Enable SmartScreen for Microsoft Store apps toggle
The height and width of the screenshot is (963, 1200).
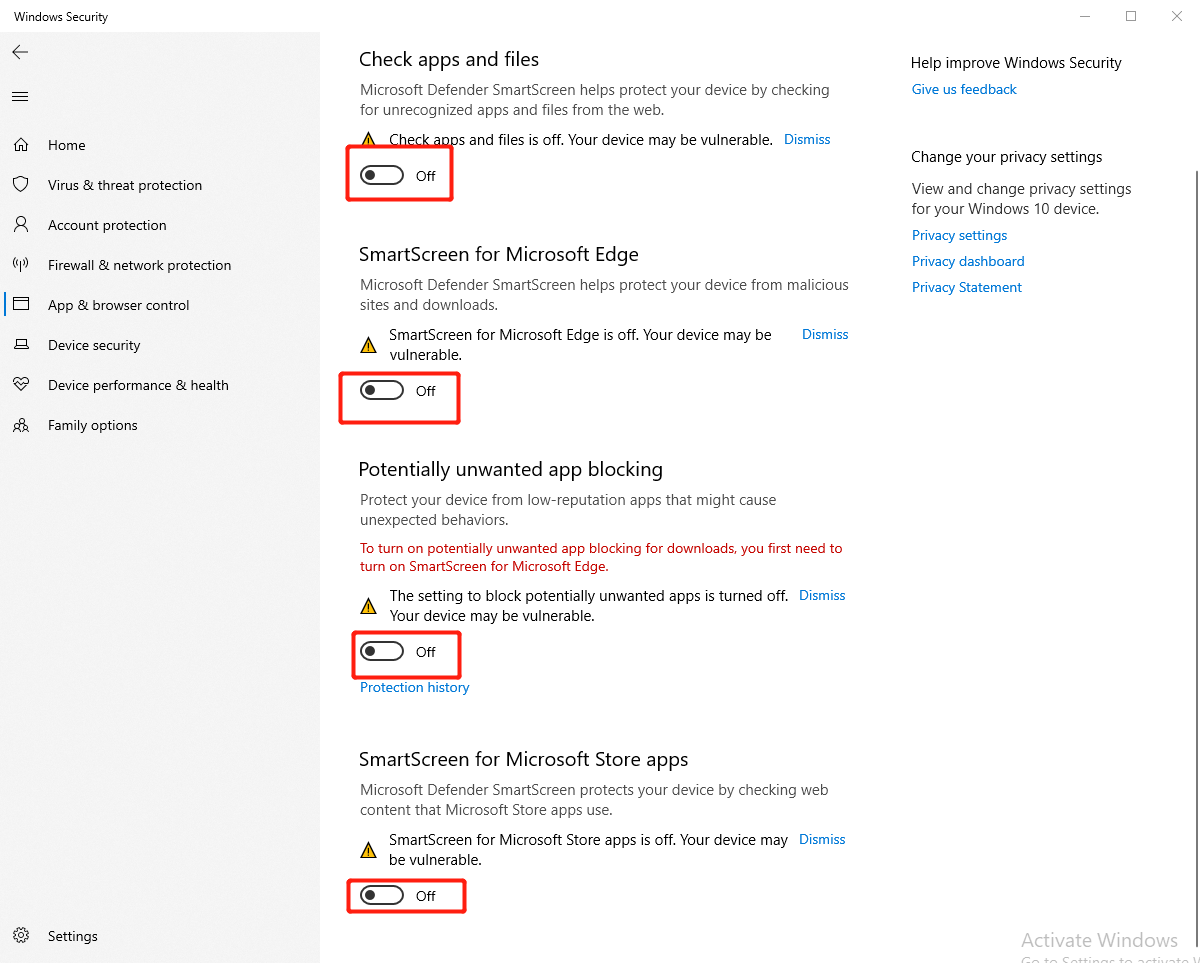tap(382, 896)
